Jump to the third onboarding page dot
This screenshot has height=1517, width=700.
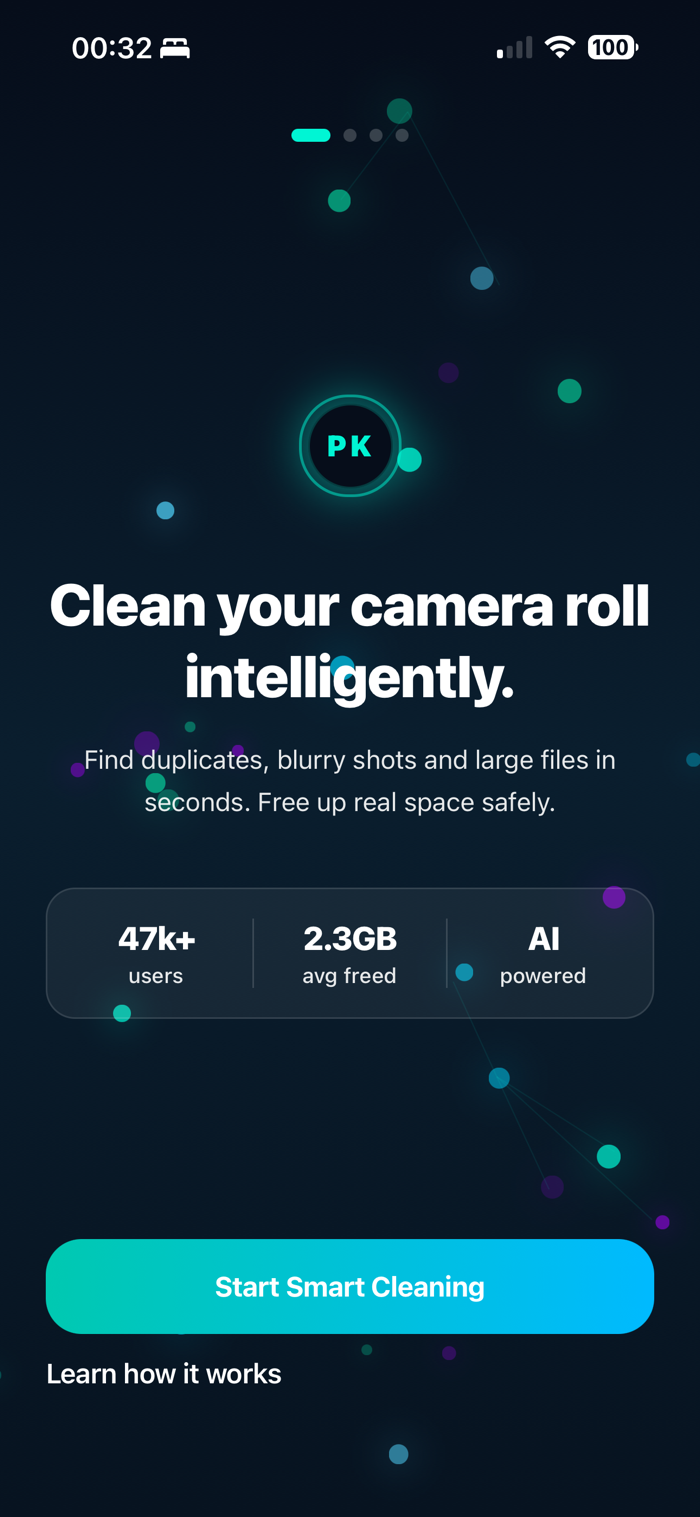click(x=376, y=135)
